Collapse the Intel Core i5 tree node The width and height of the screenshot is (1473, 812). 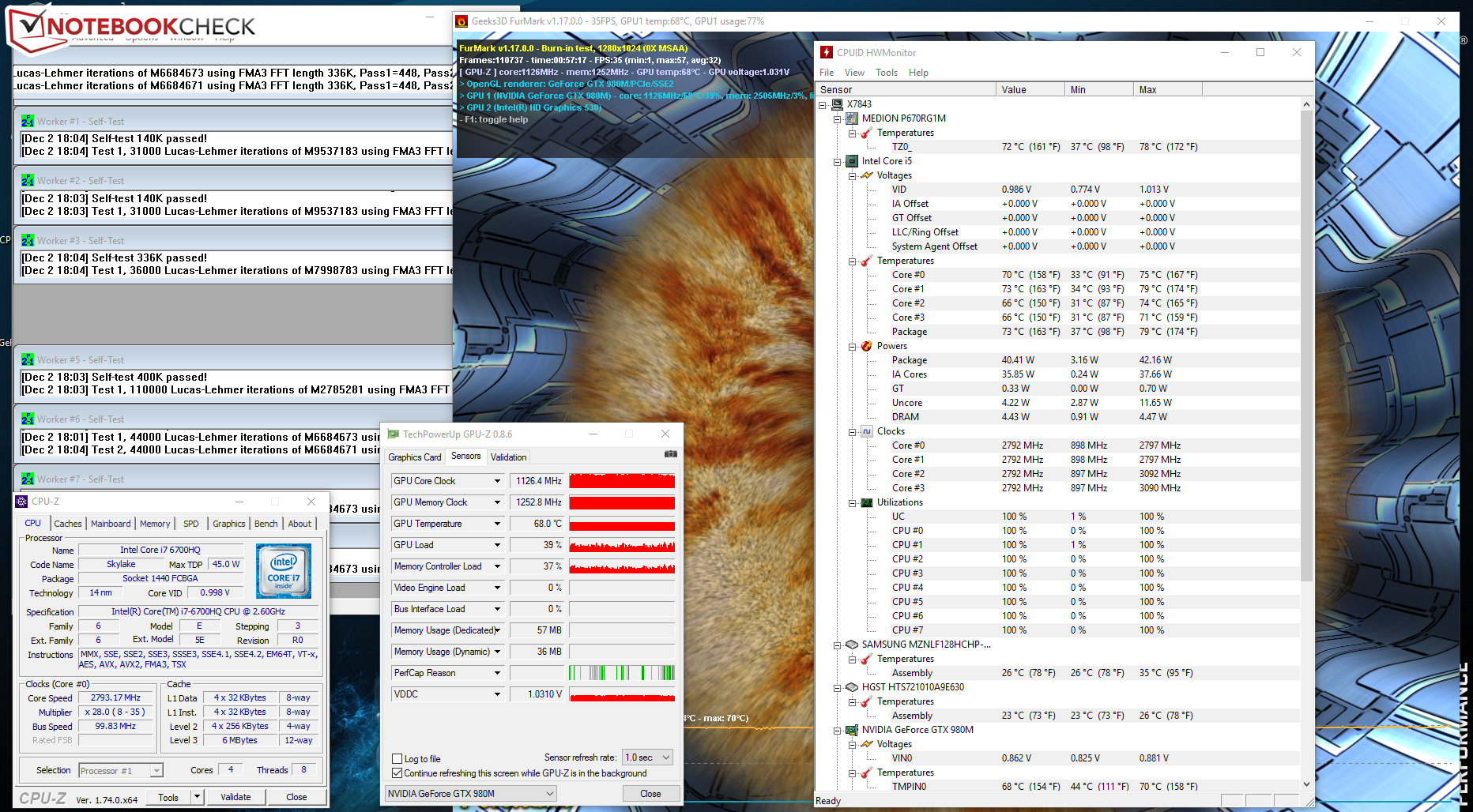(838, 161)
